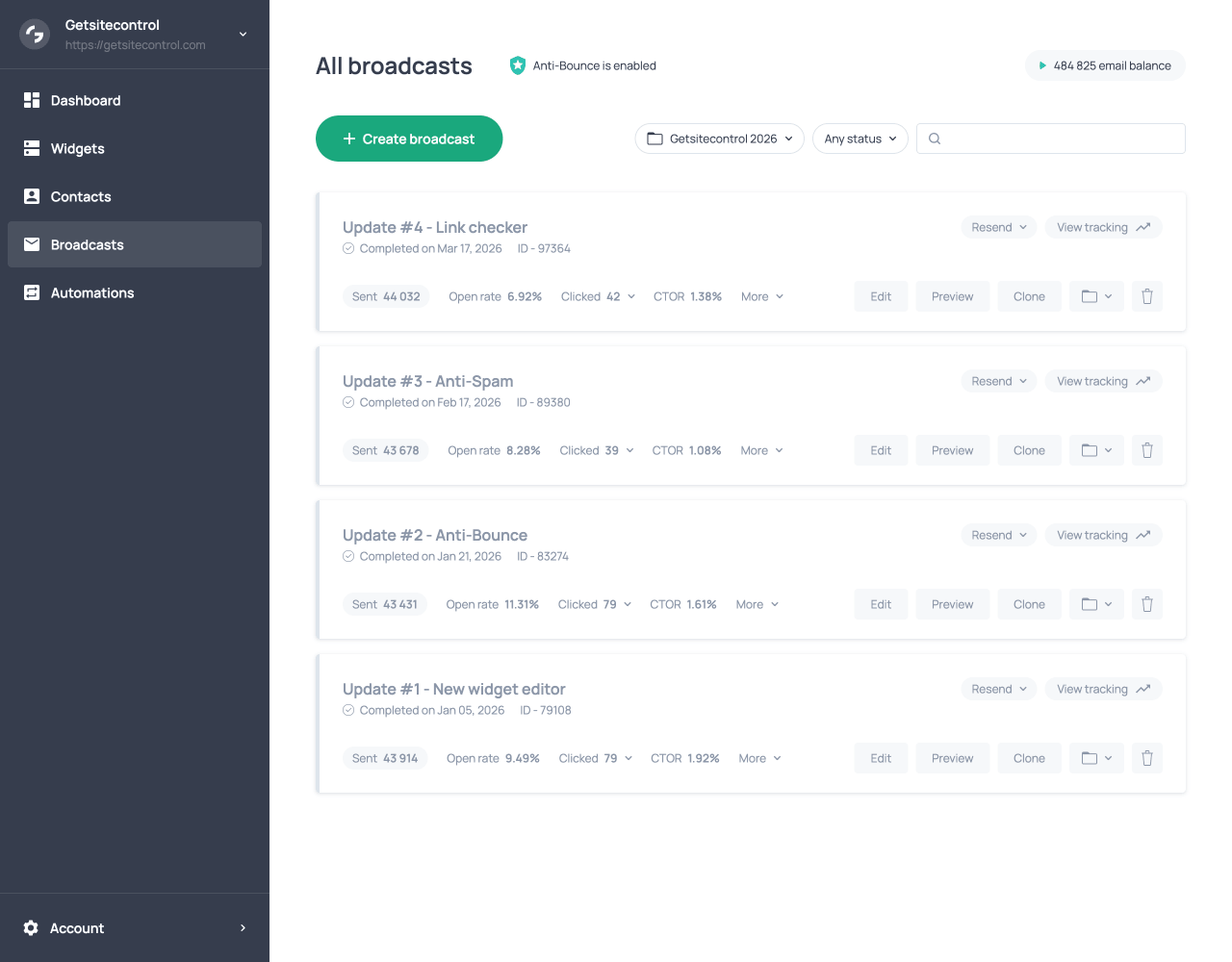Viewport: 1232px width, 962px height.
Task: Select the Widgets sidebar icon
Action: tap(31, 148)
